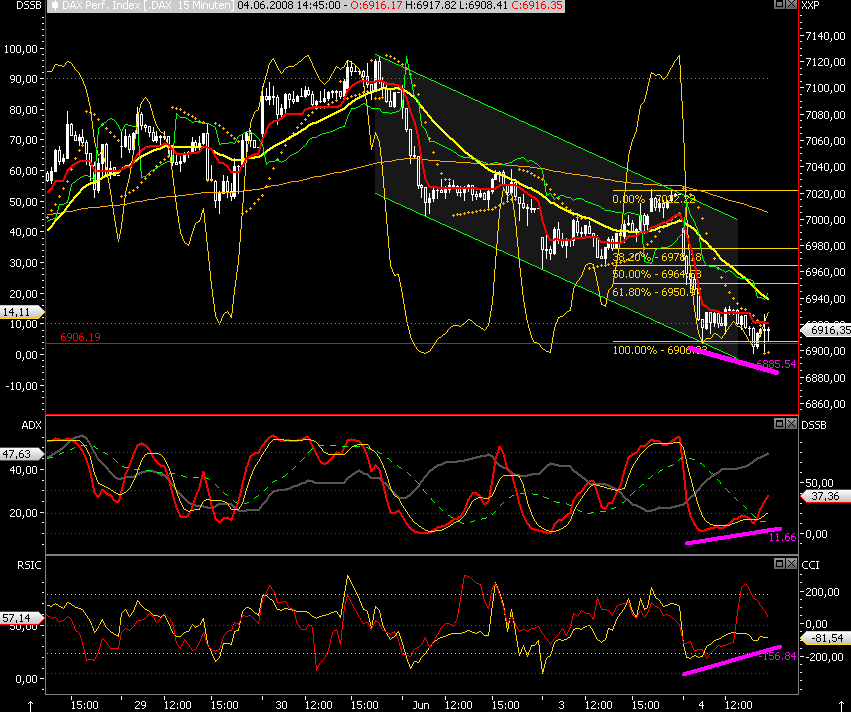Select the 57,14 RSIC value marker
The image size is (851, 712).
click(x=21, y=618)
